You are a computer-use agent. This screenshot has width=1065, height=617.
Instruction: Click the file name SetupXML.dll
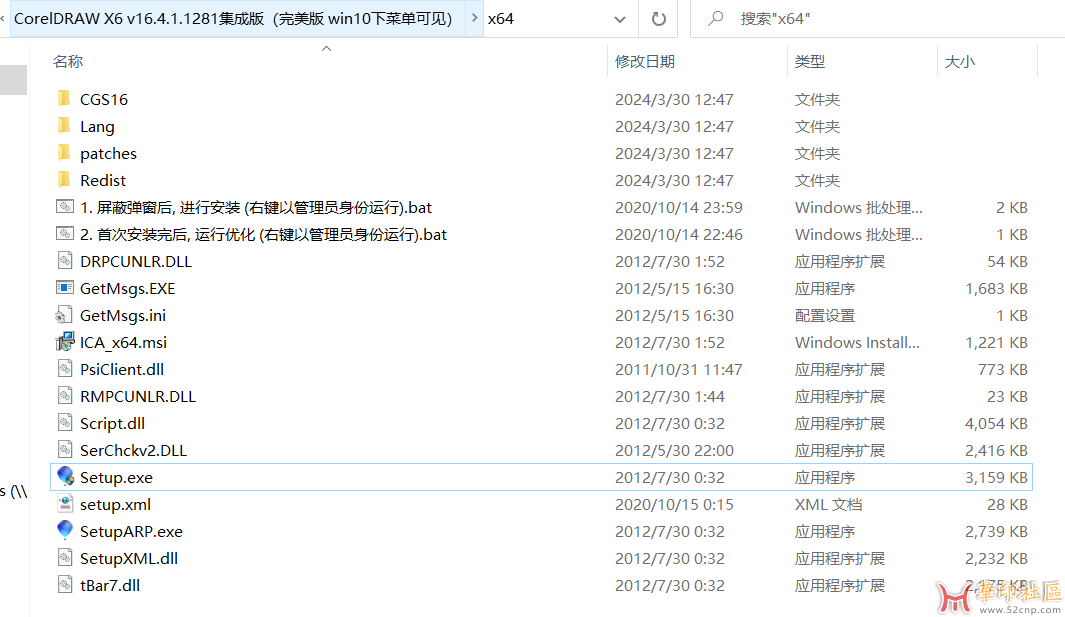click(129, 559)
